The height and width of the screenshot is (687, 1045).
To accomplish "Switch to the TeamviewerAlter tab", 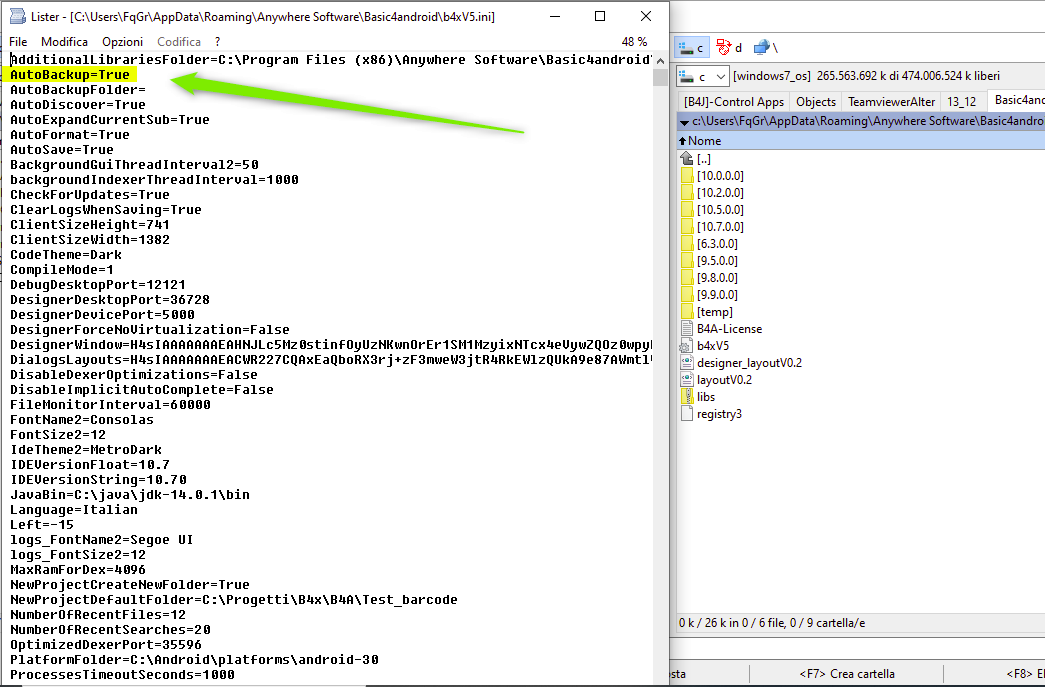I will 891,102.
